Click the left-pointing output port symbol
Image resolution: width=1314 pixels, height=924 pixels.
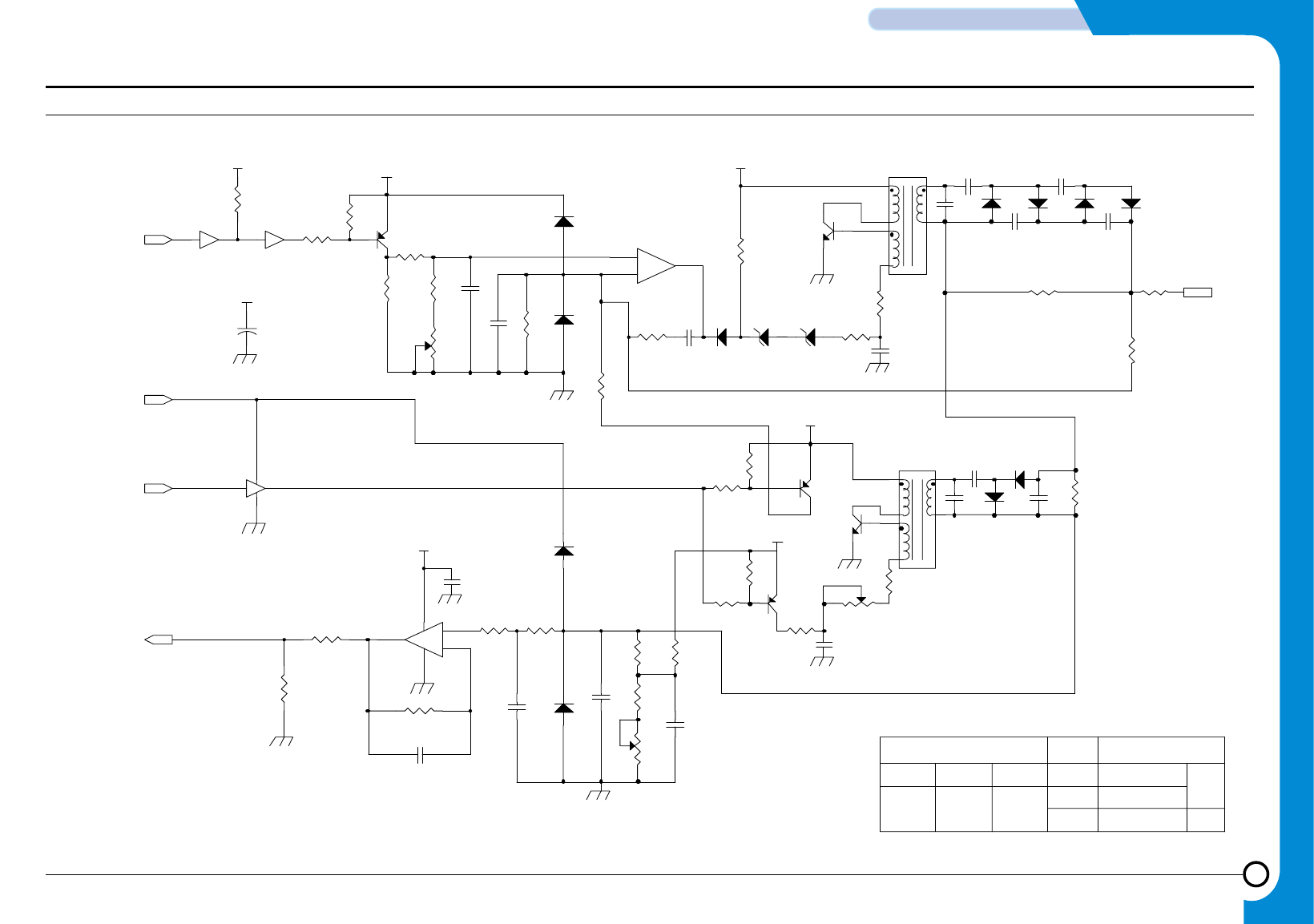[159, 640]
